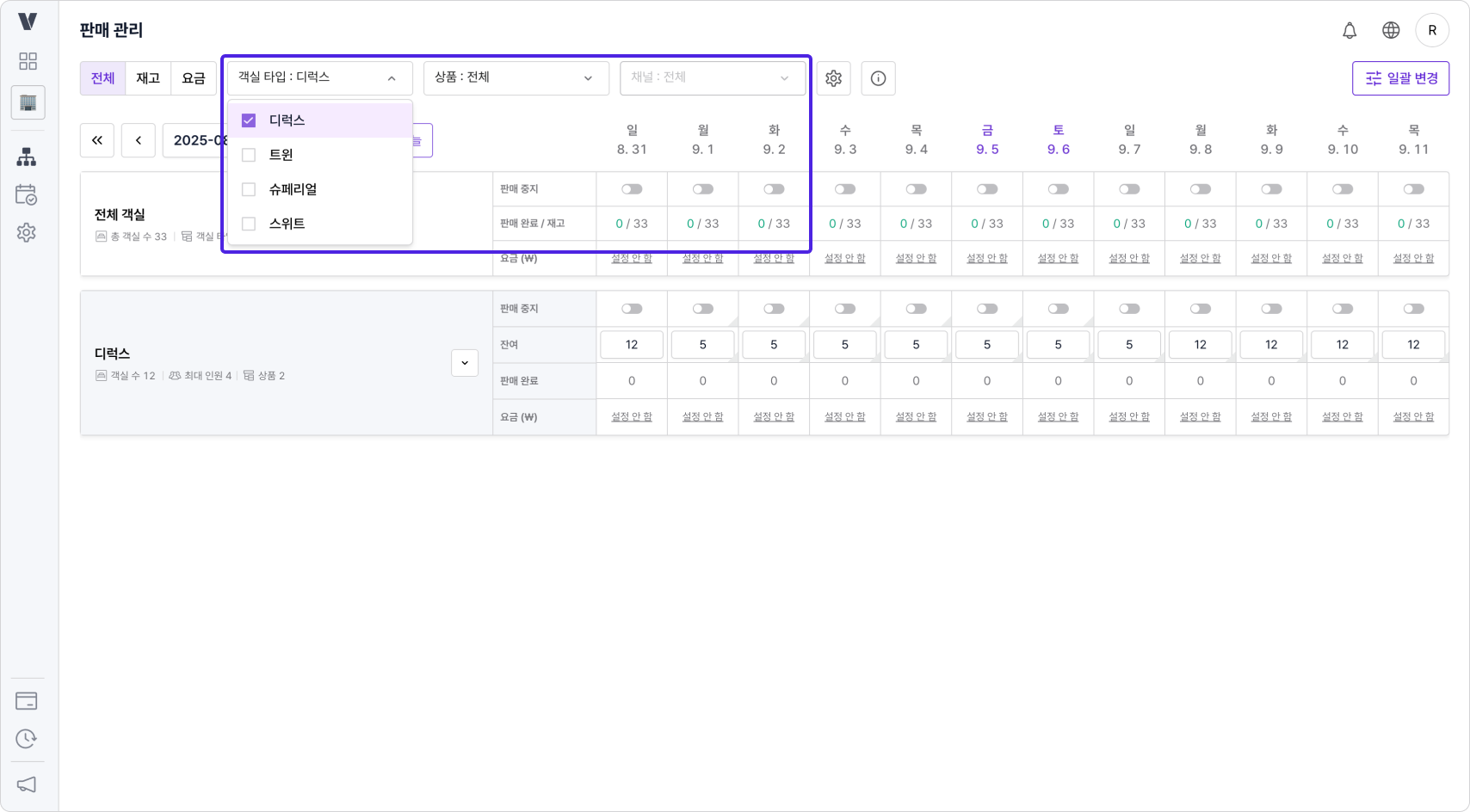Open the card payment sidebar icon
This screenshot has width=1470, height=812.
coord(27,701)
